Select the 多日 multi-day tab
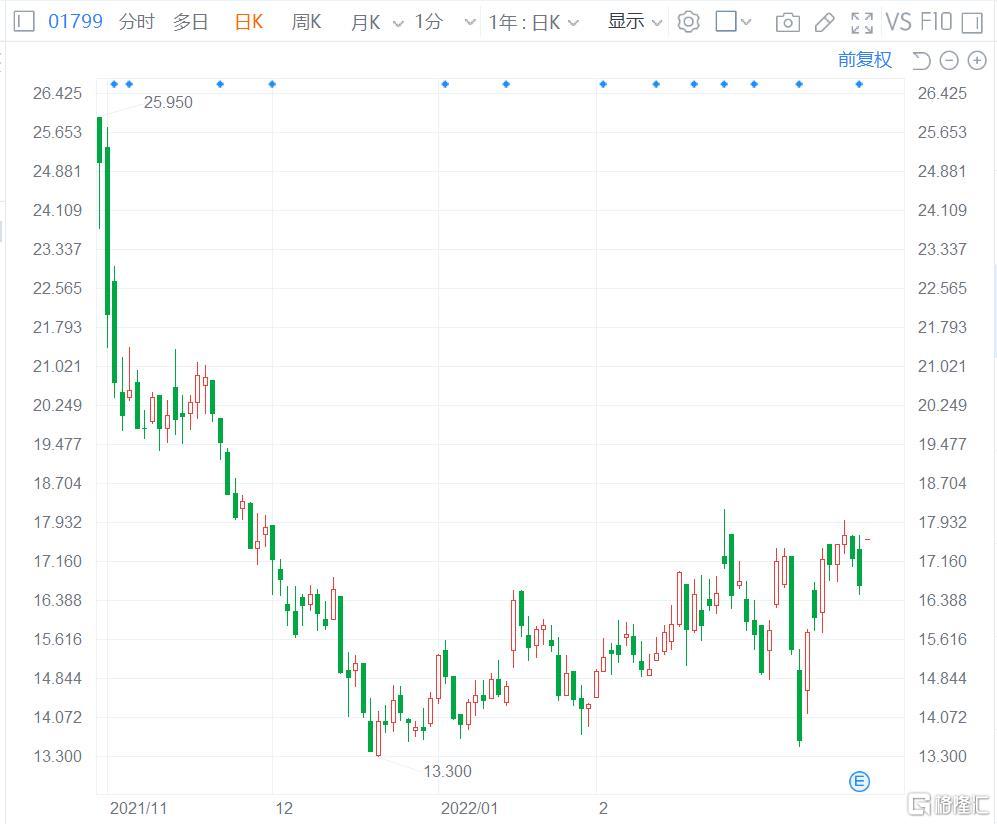997x824 pixels. 190,21
